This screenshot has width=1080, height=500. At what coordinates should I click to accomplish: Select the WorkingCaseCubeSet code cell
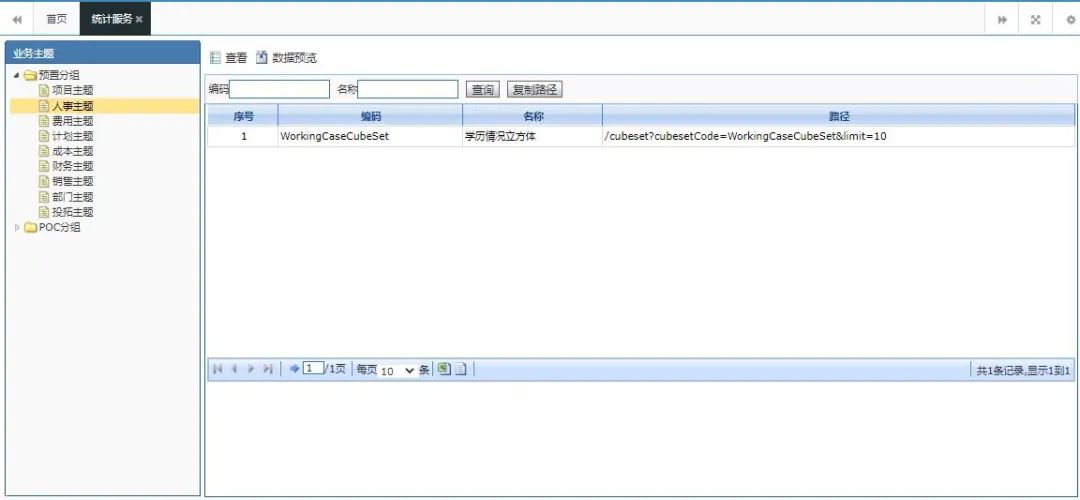tap(371, 136)
